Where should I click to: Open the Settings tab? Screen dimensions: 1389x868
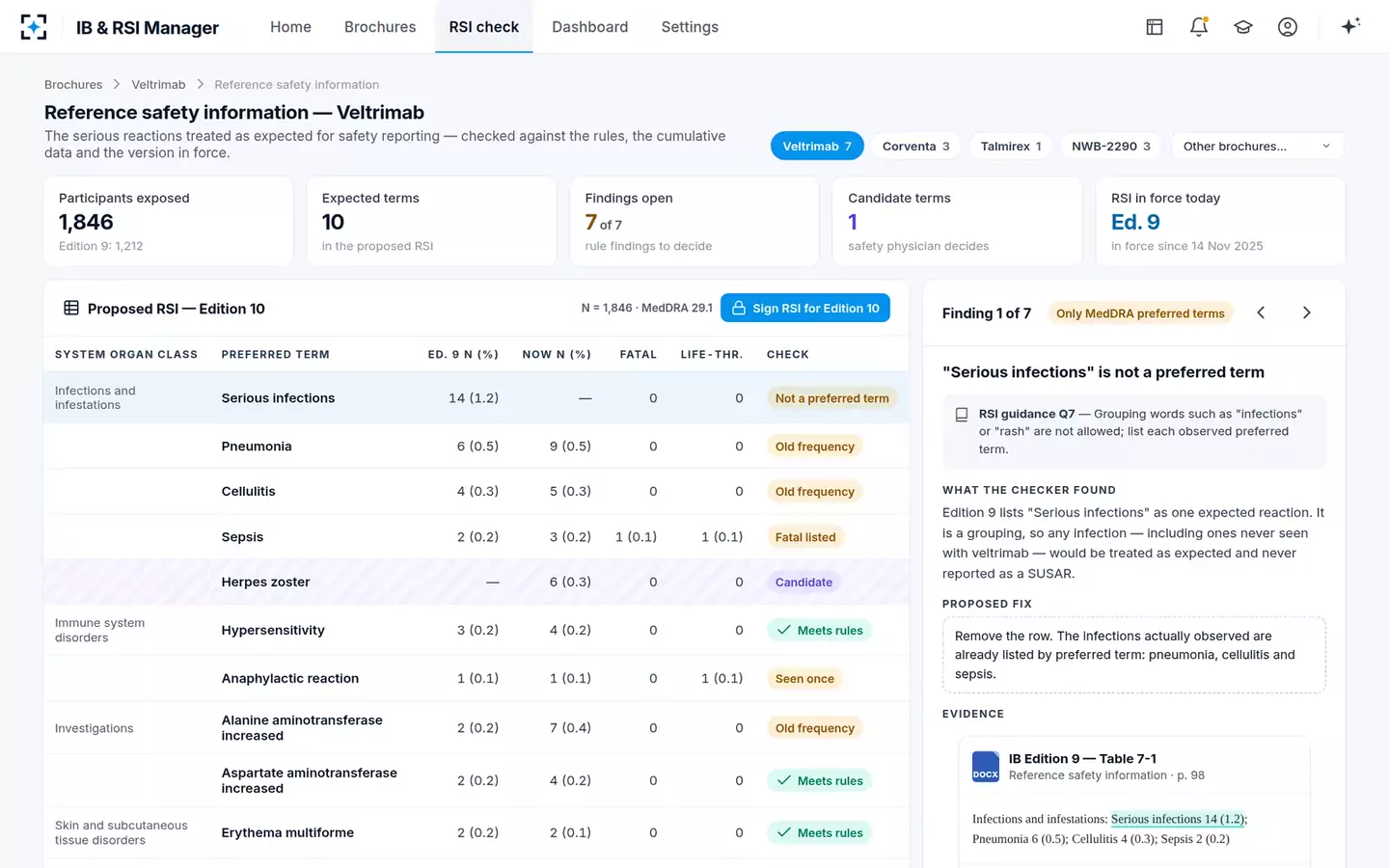click(690, 27)
